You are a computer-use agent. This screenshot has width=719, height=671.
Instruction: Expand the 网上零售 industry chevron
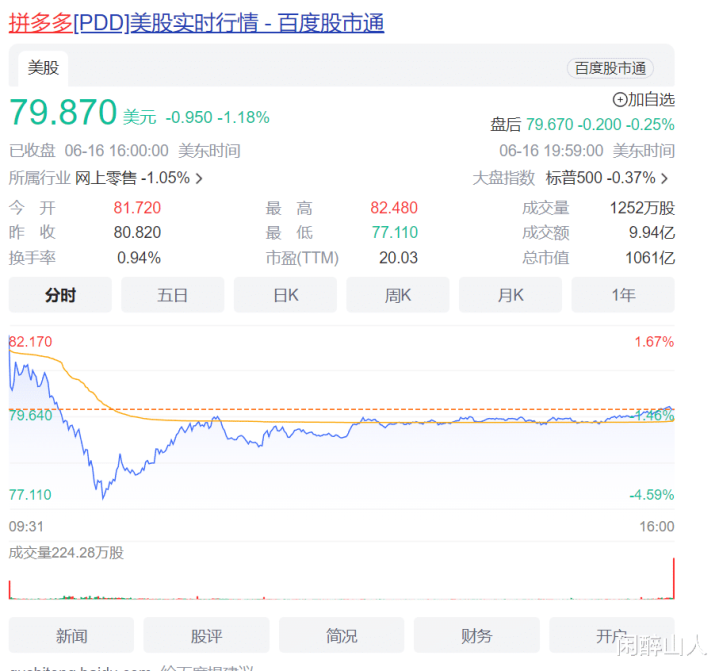click(199, 178)
